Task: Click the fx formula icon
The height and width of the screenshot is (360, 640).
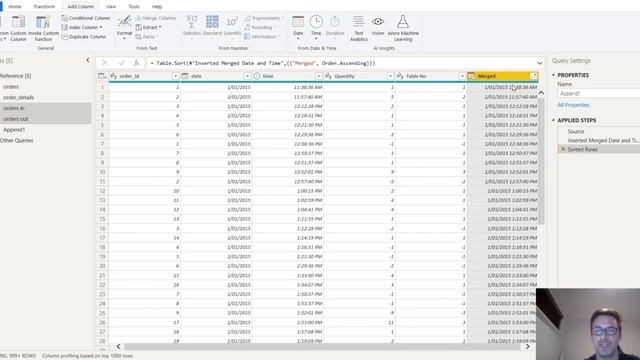Action: (136, 63)
